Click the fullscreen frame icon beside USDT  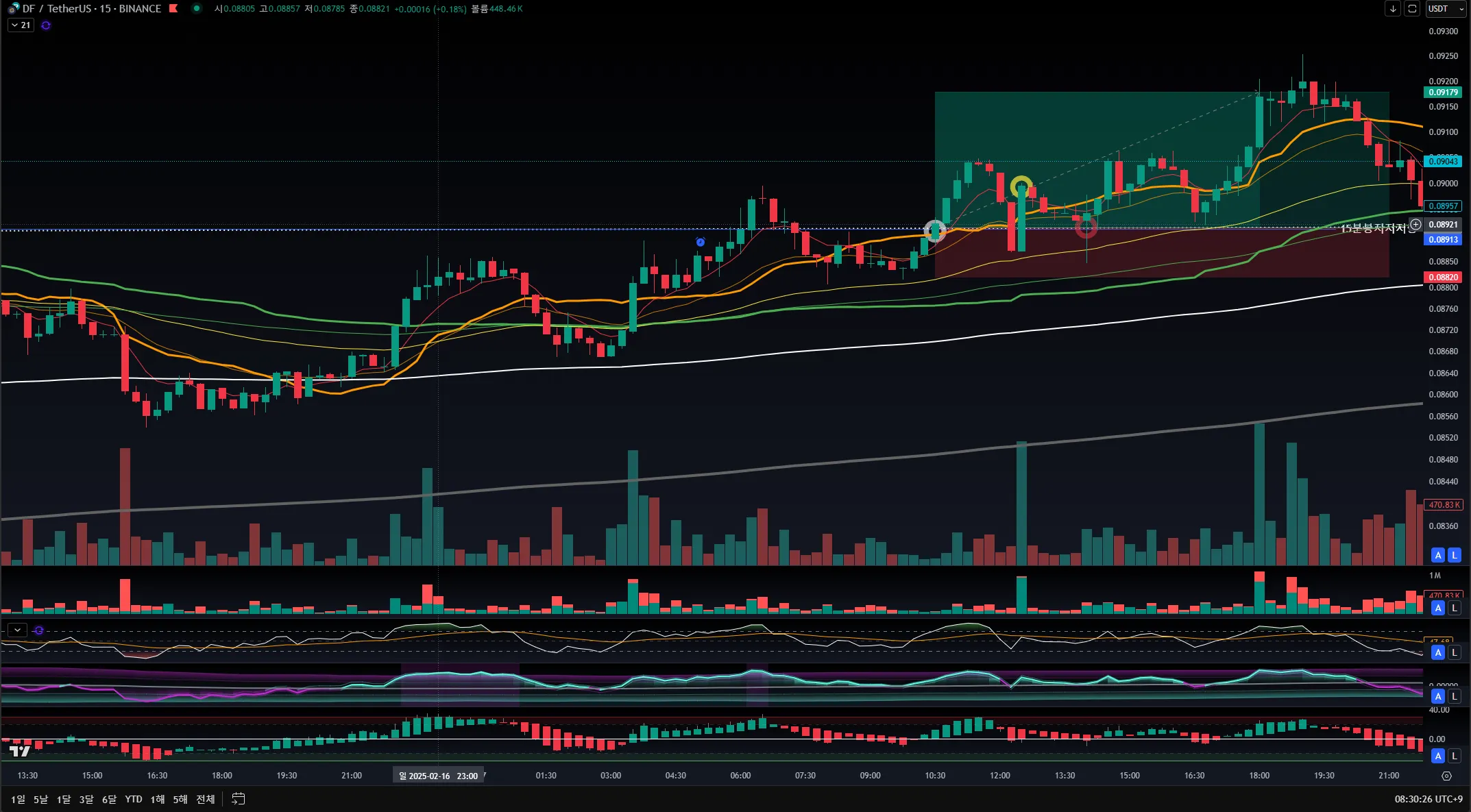click(1412, 9)
